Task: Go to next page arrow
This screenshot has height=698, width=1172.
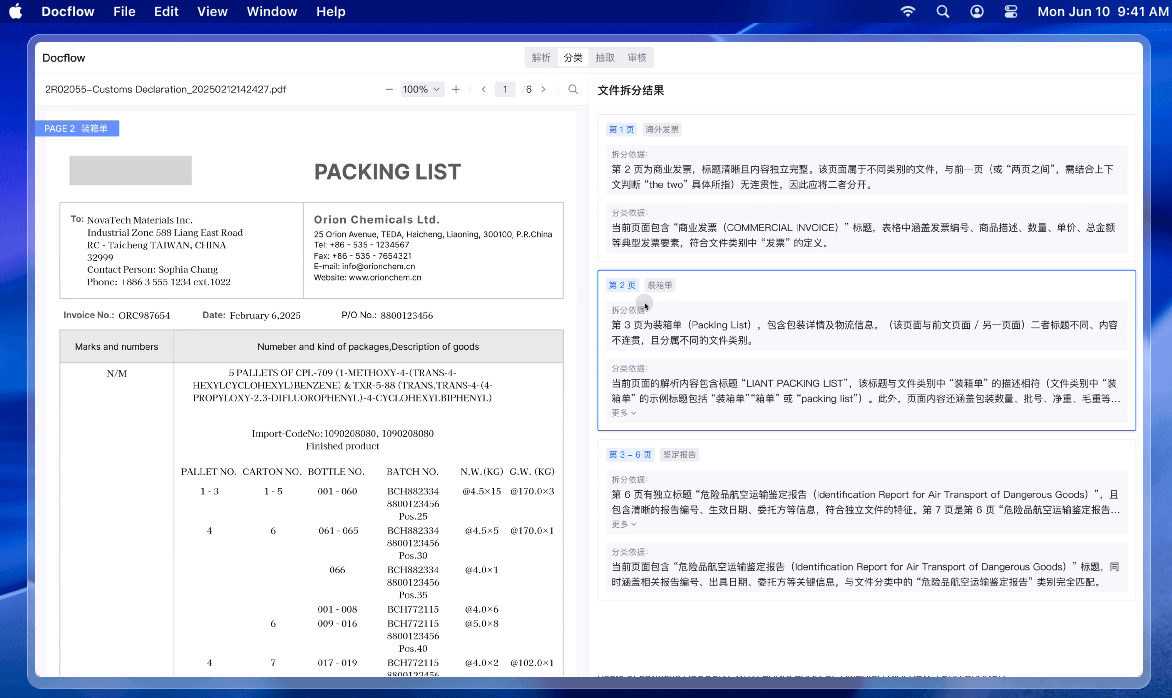Action: [543, 89]
